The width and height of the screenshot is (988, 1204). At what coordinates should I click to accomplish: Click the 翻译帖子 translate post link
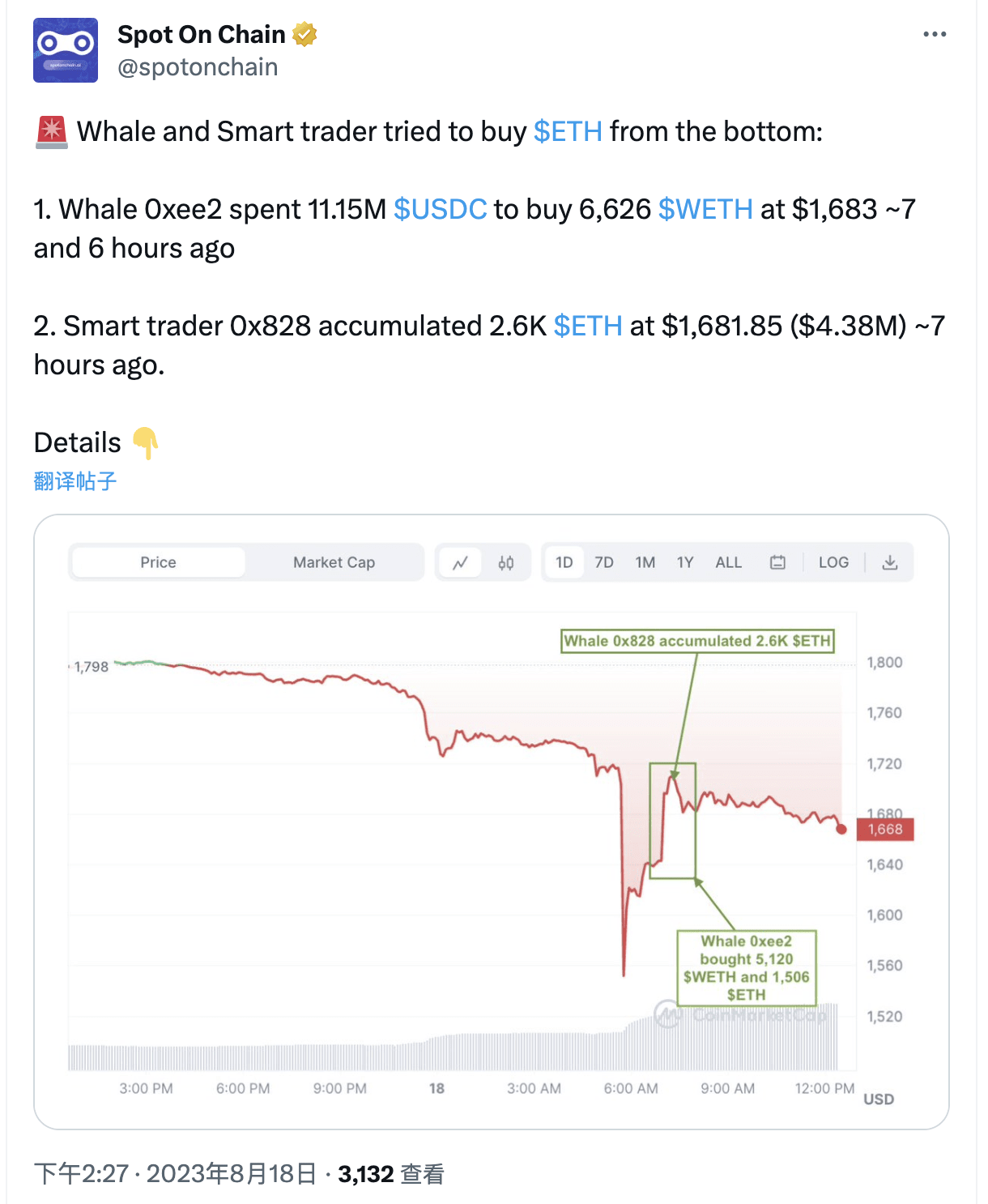pyautogui.click(x=75, y=481)
